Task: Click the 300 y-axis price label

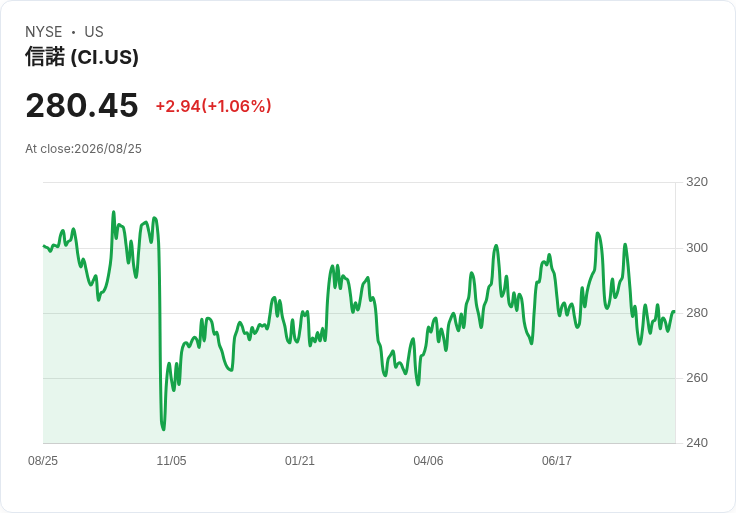Action: point(697,248)
